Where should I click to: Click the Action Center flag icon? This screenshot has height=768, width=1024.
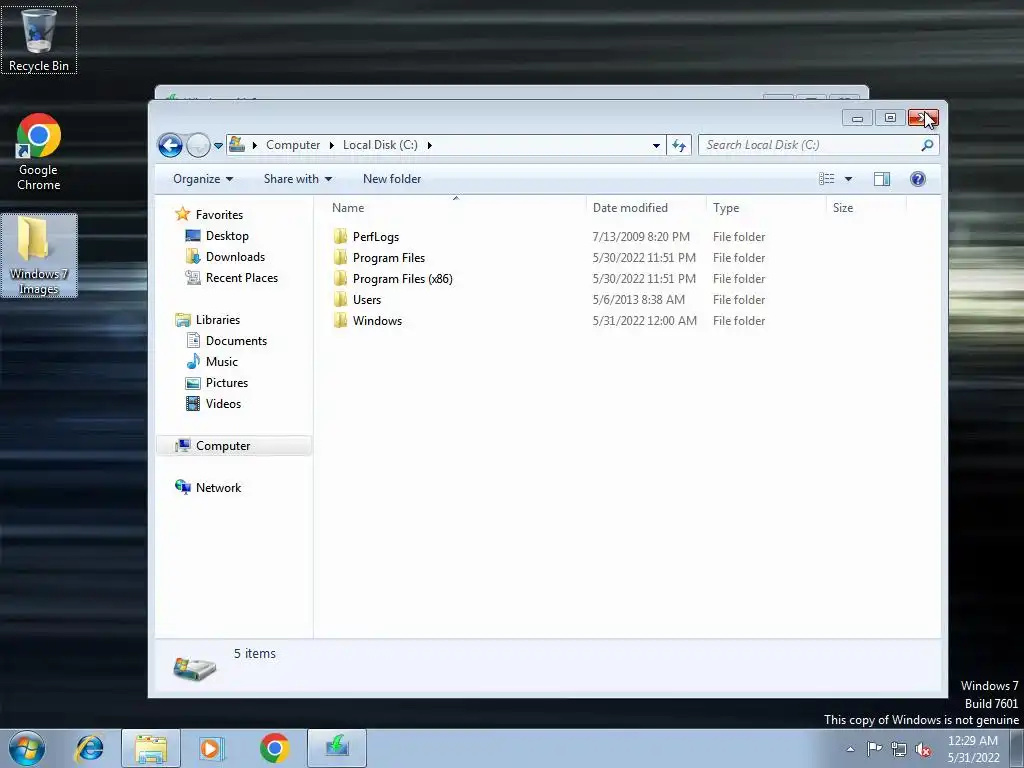coord(874,749)
